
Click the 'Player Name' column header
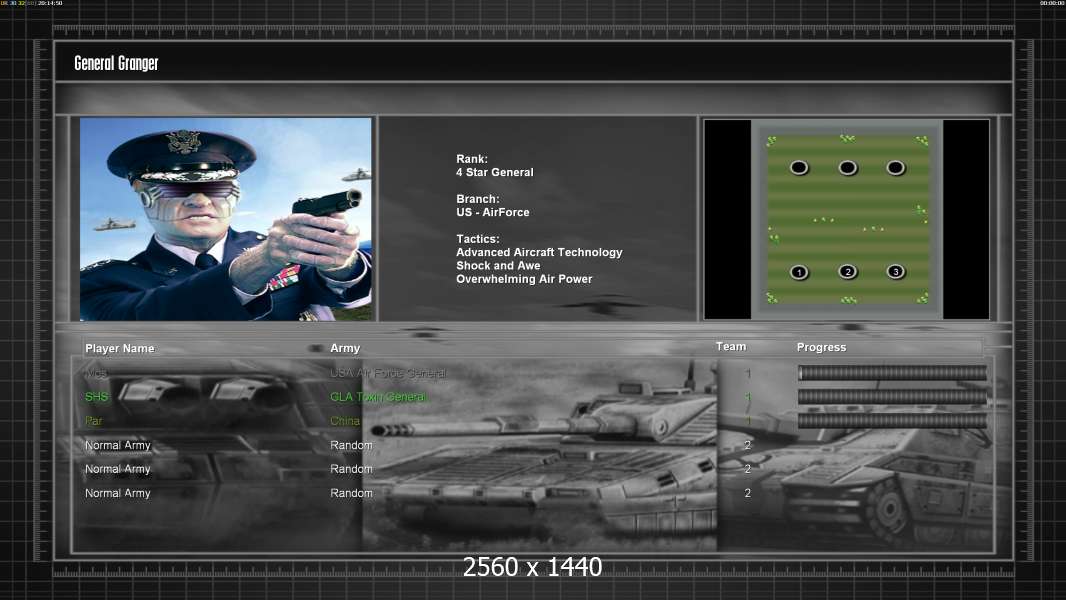(x=120, y=349)
